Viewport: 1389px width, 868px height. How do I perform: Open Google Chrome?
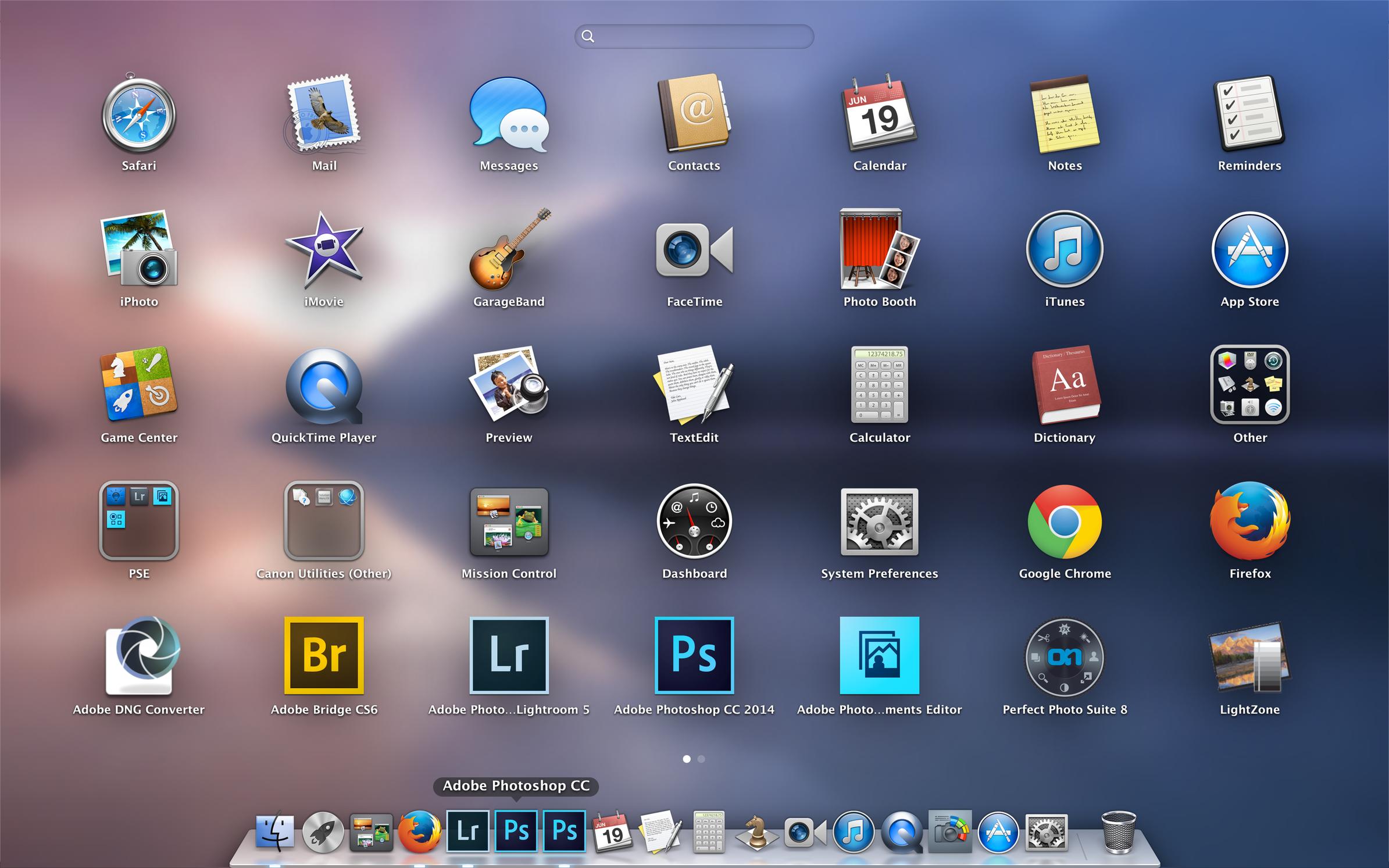1064,521
